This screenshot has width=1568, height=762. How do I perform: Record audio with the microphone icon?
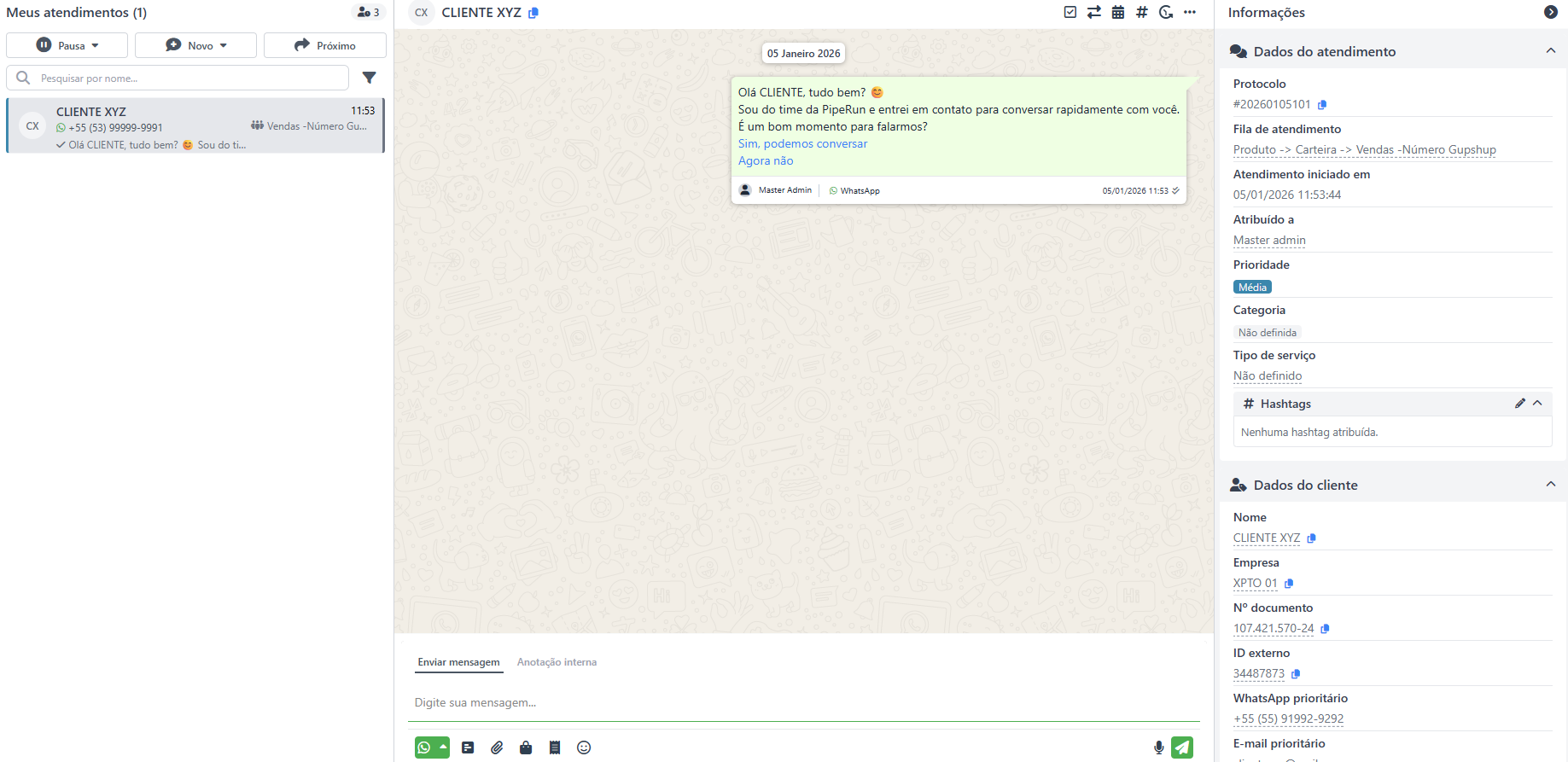(1158, 747)
